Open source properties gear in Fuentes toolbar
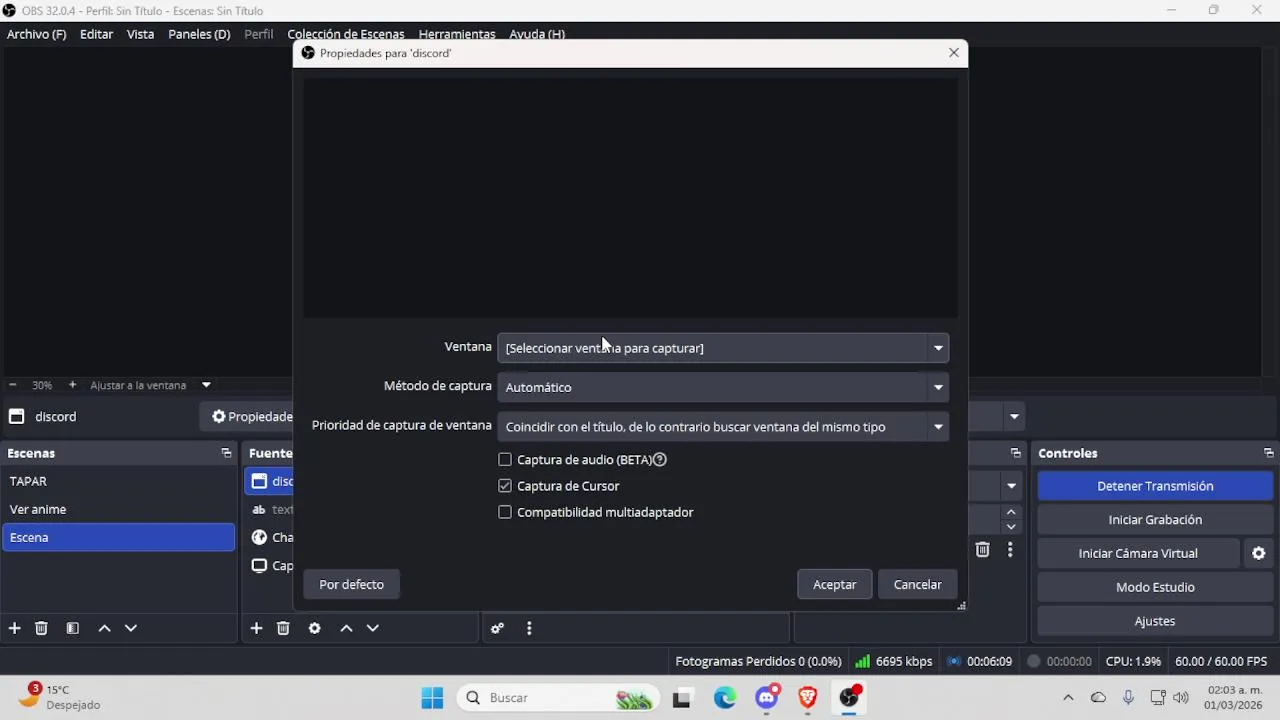1280x720 pixels. click(314, 628)
